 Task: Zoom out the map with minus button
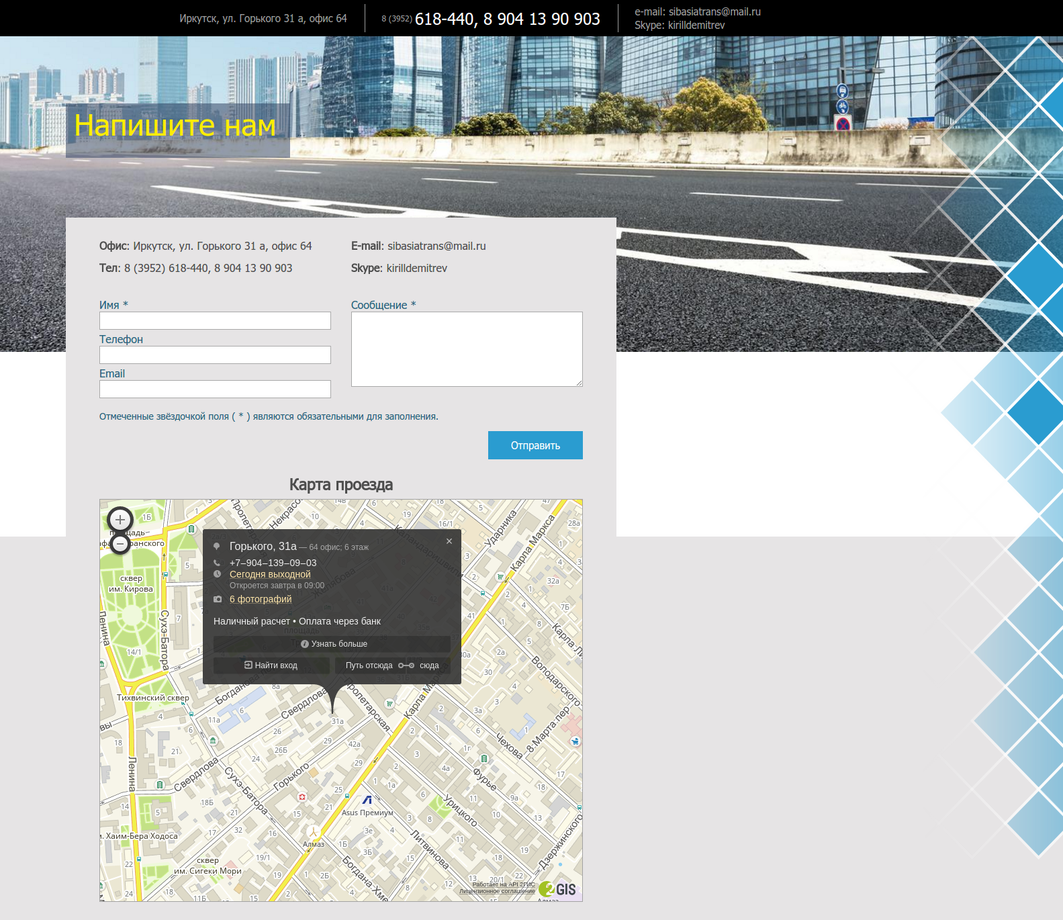tap(120, 544)
